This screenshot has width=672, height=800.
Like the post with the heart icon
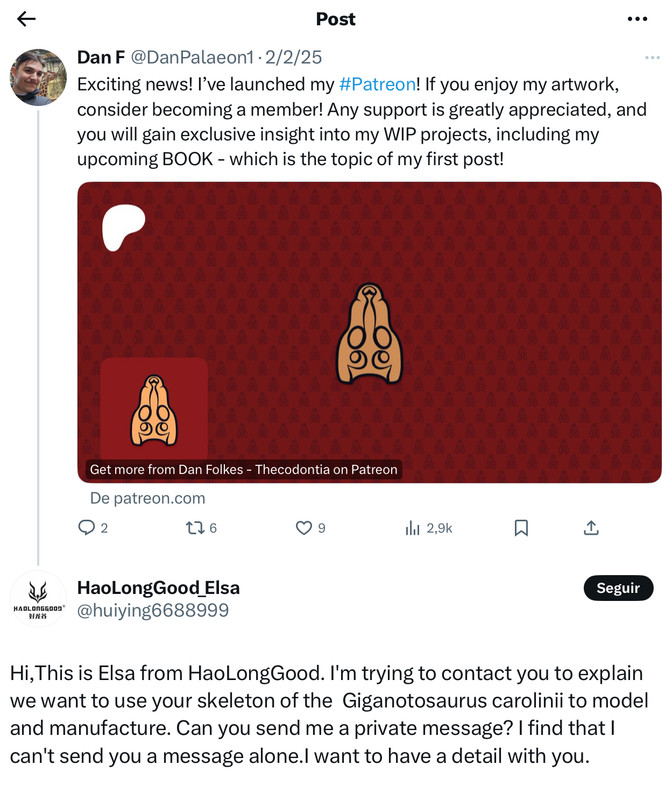pos(304,528)
